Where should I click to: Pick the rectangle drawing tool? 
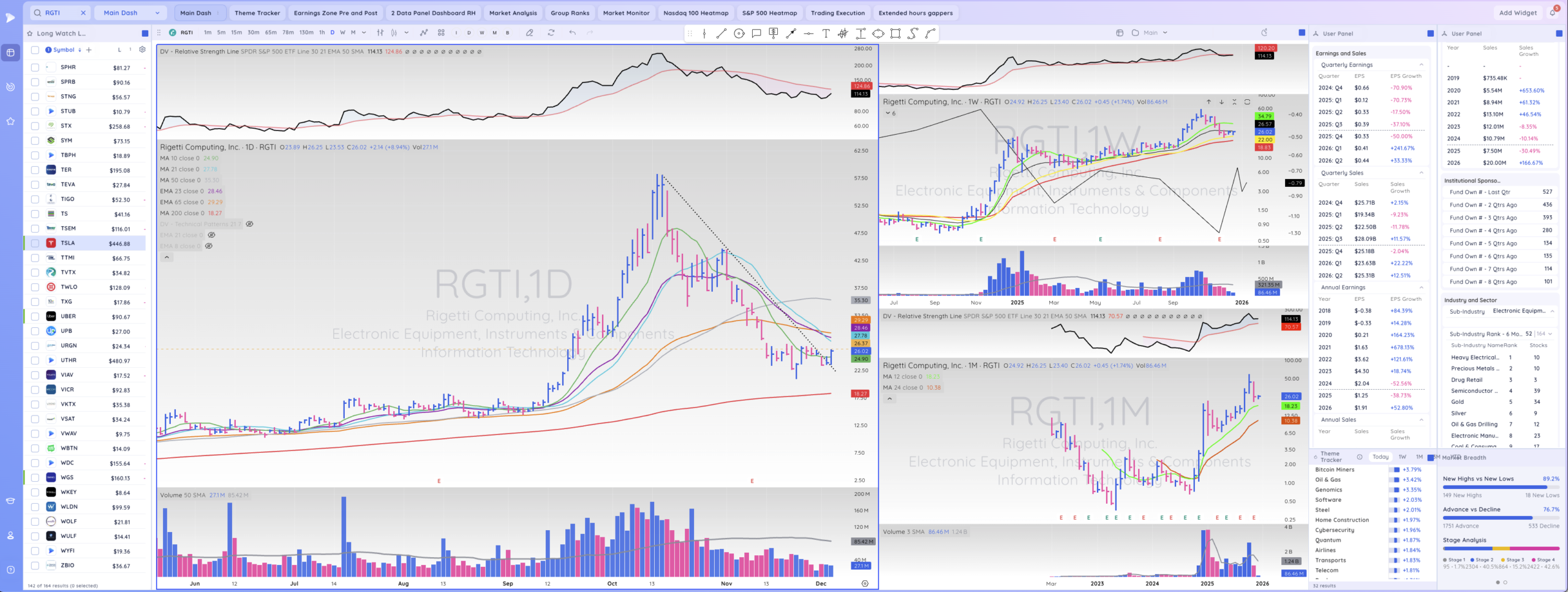895,33
